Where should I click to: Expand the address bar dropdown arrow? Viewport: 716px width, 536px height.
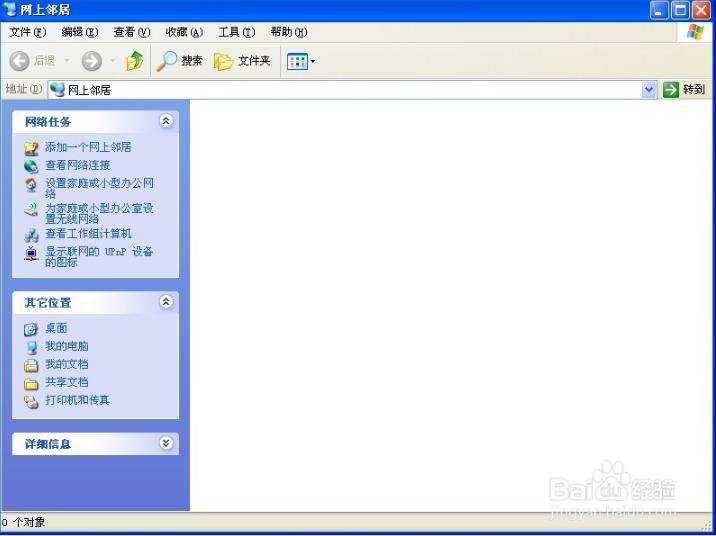coord(649,90)
